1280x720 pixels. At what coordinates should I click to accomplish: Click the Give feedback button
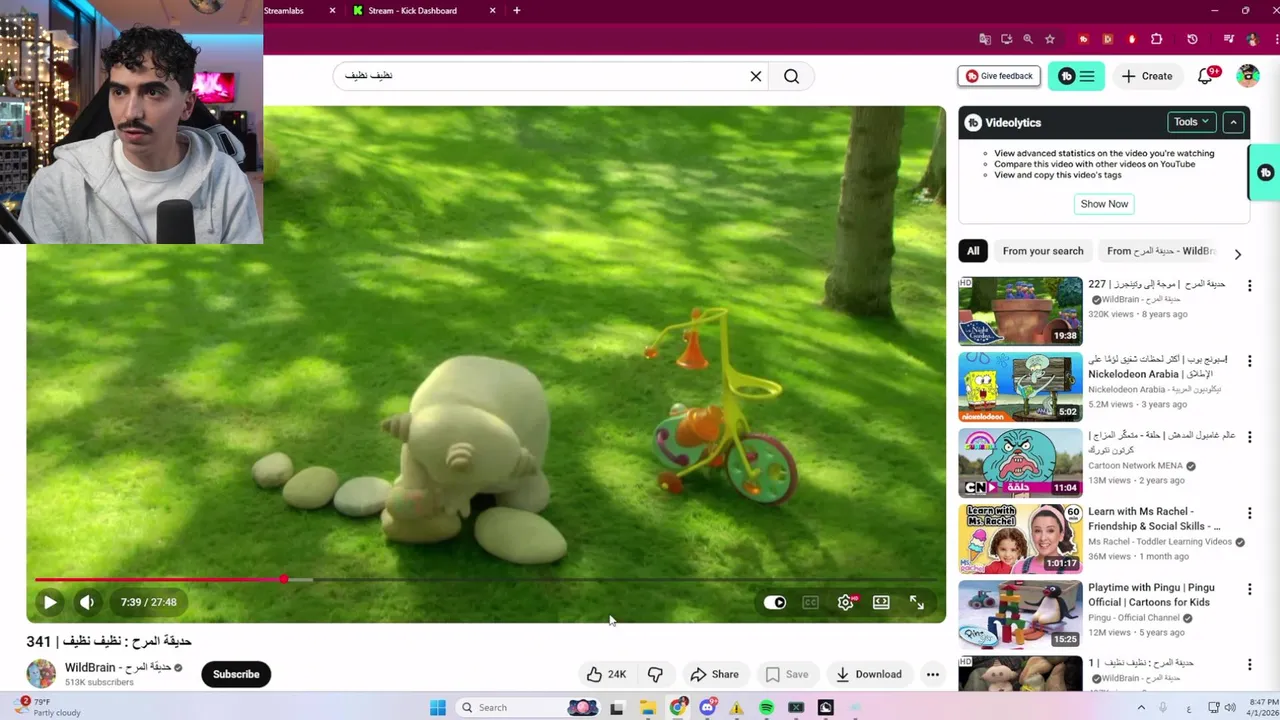pos(999,76)
